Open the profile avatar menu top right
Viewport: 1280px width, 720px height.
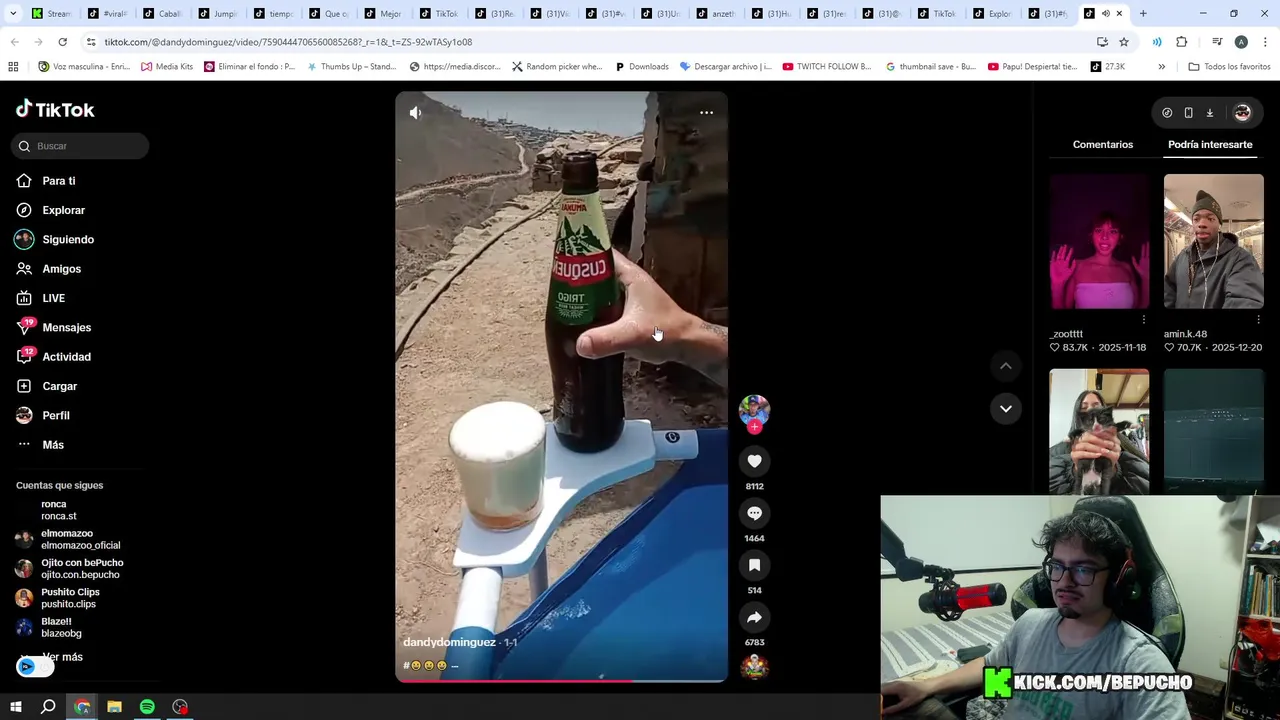[1242, 113]
